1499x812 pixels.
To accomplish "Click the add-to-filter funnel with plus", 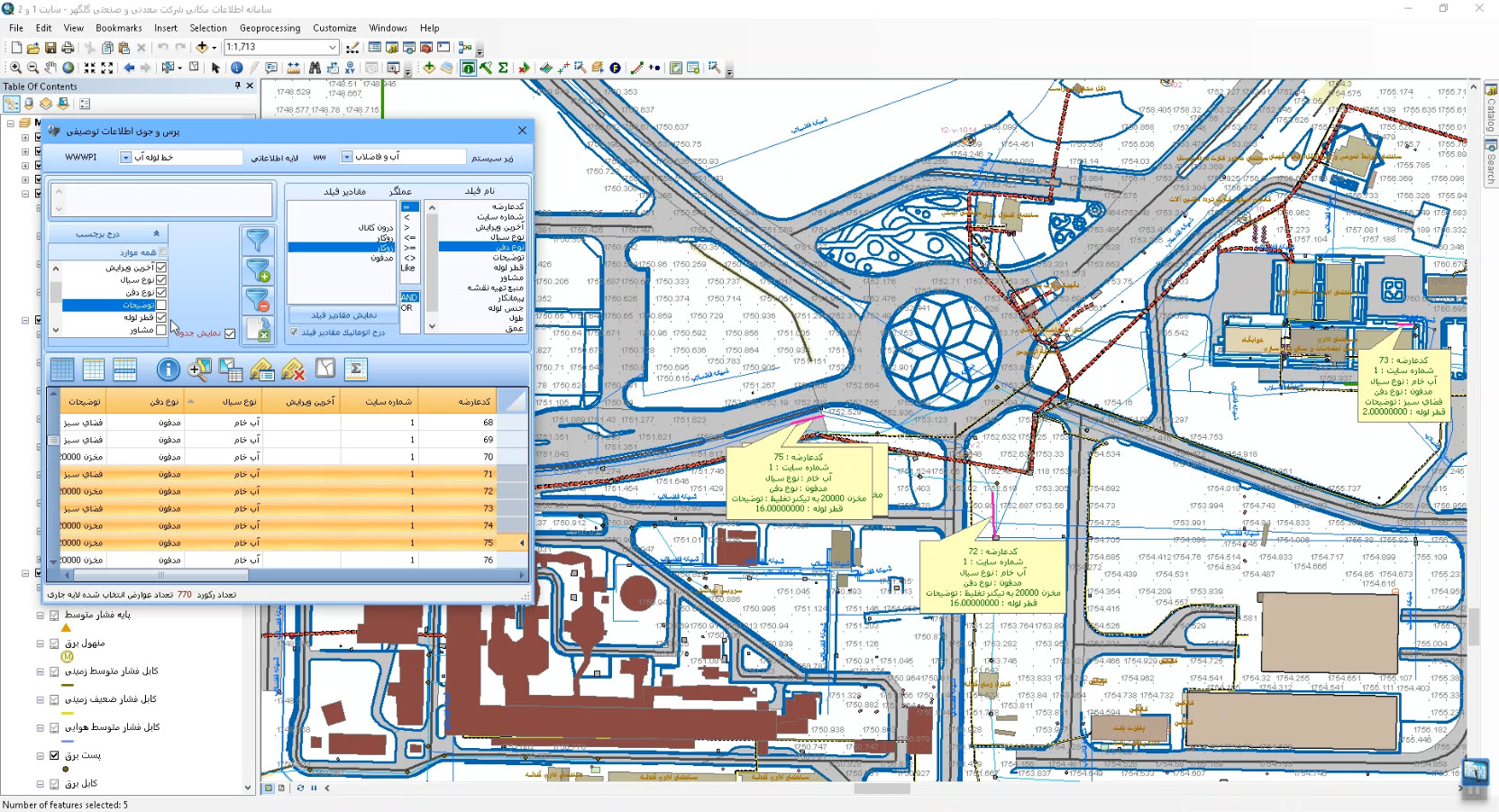I will click(x=258, y=270).
